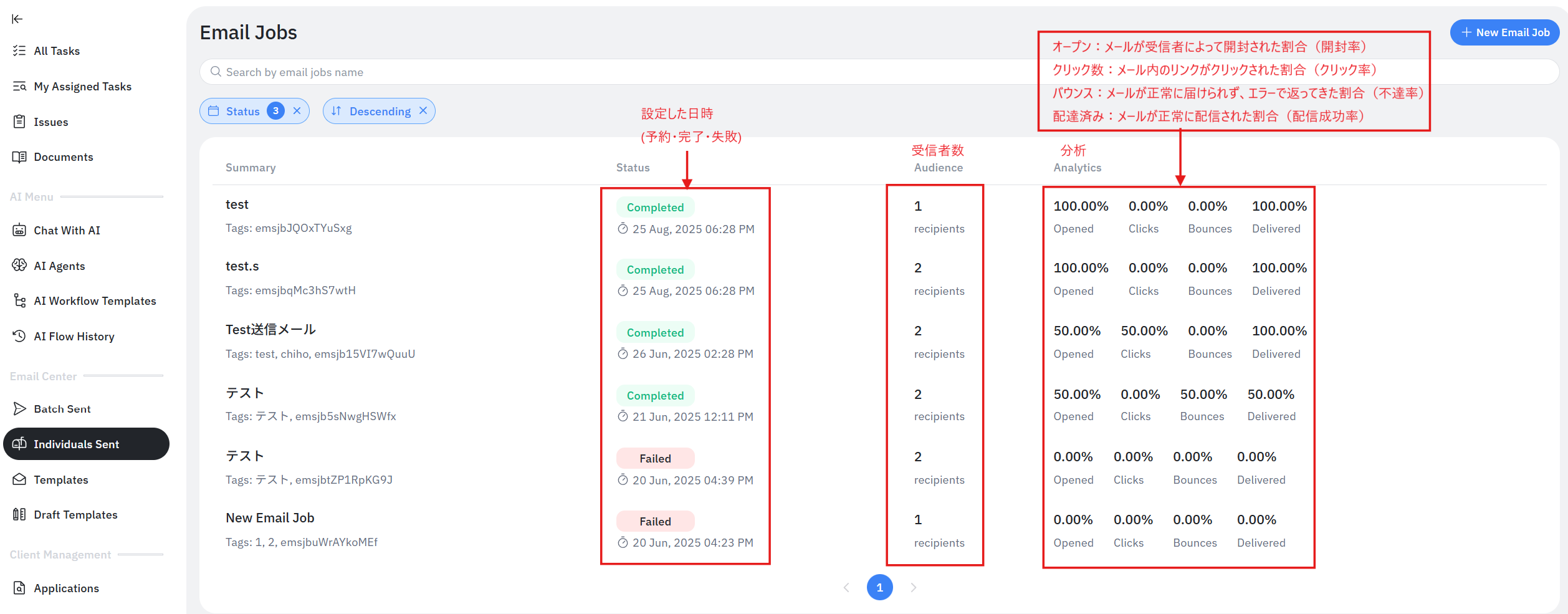Open the Status filter dropdown
The height and width of the screenshot is (614, 1568).
tap(242, 111)
